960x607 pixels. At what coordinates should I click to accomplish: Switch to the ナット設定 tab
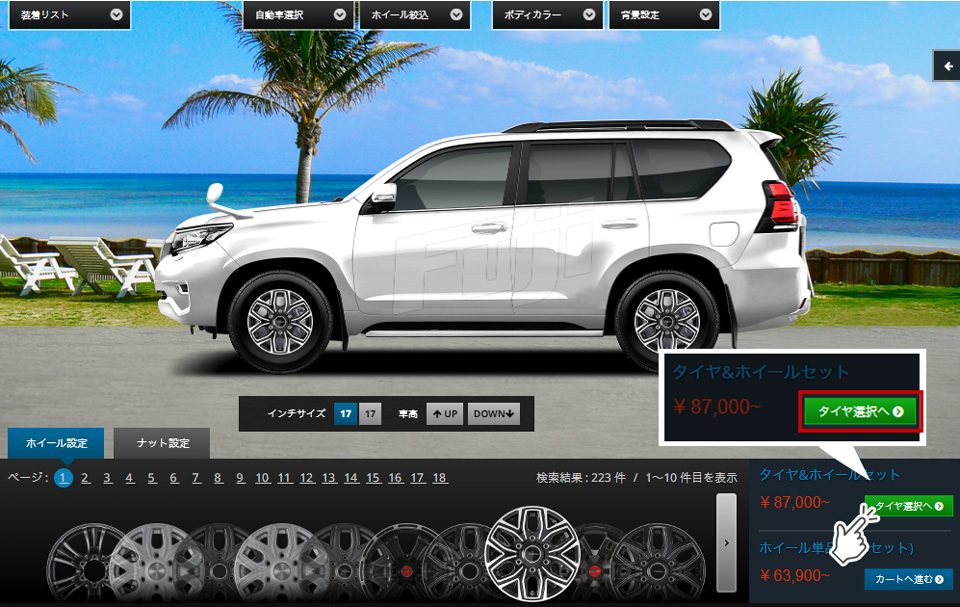click(x=162, y=443)
